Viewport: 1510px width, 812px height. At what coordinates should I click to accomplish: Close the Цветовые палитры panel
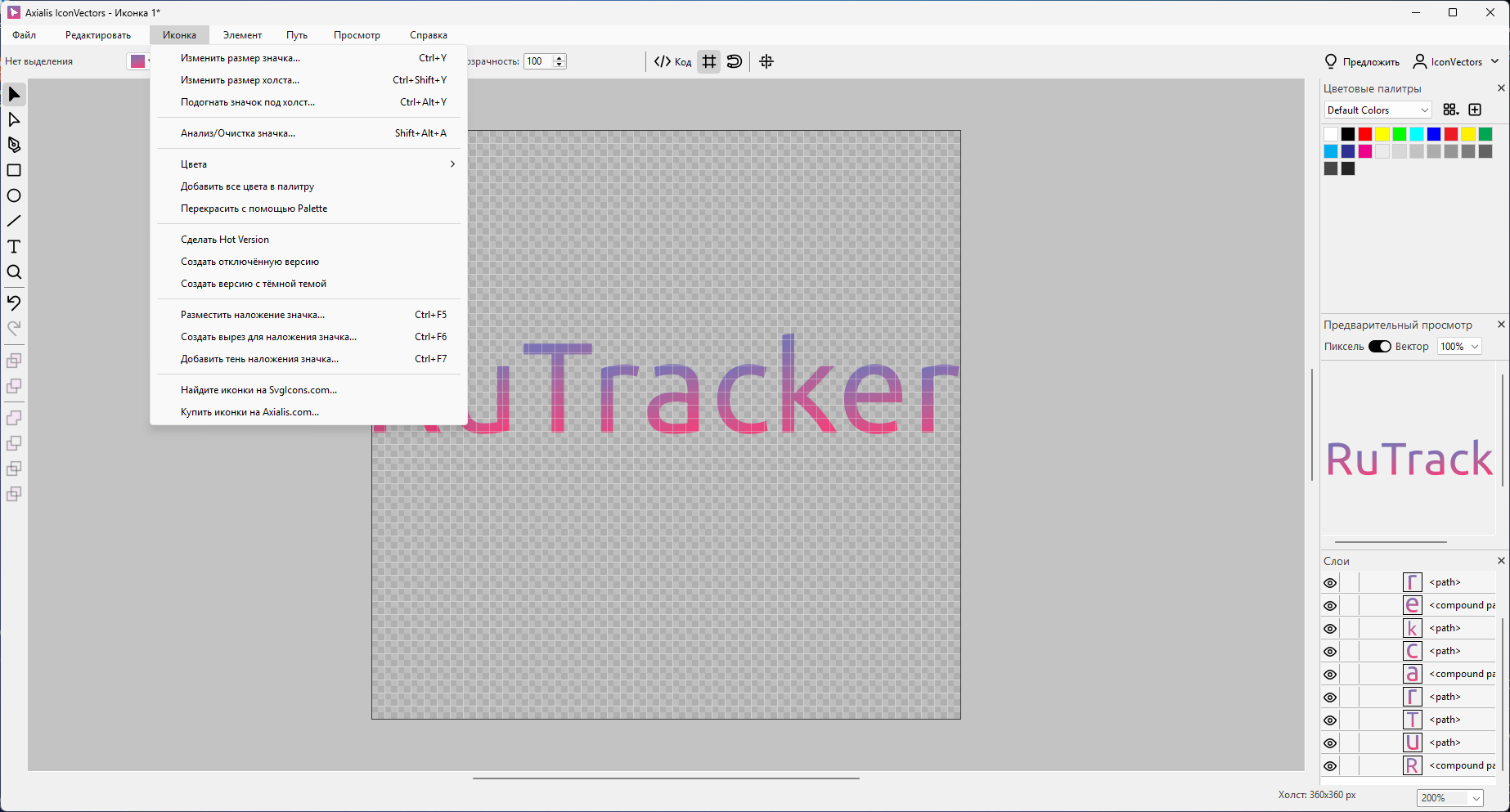pyautogui.click(x=1501, y=88)
